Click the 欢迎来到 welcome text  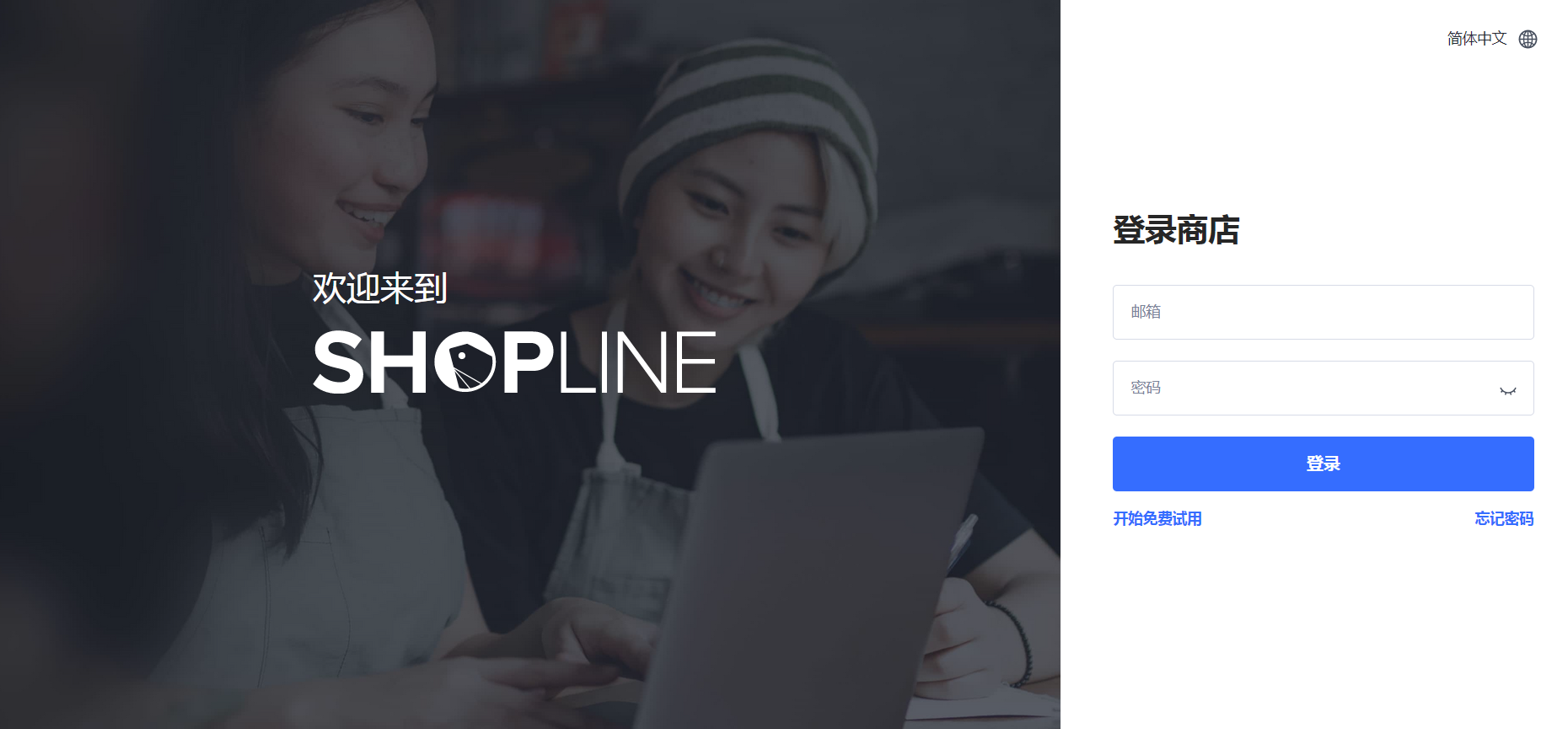(379, 288)
